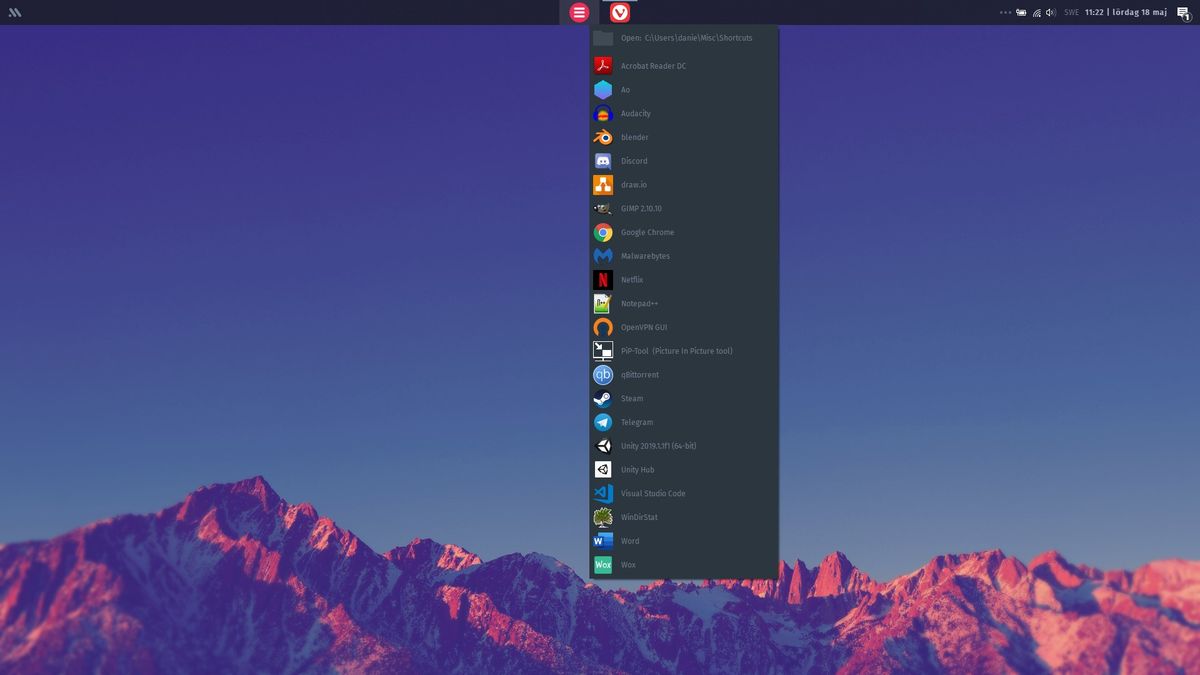
Task: Launch the Wox search tool
Action: pos(628,564)
